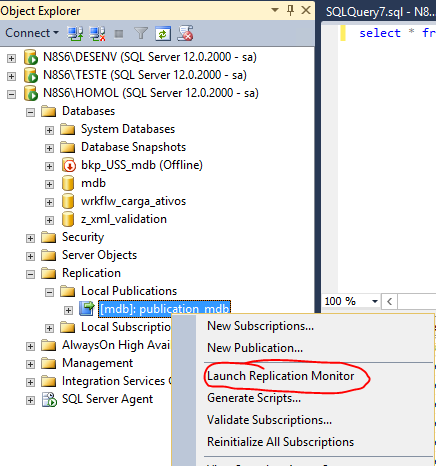Collapse the Local Publications folder
This screenshot has width=436, height=466.
pyautogui.click(x=49, y=292)
